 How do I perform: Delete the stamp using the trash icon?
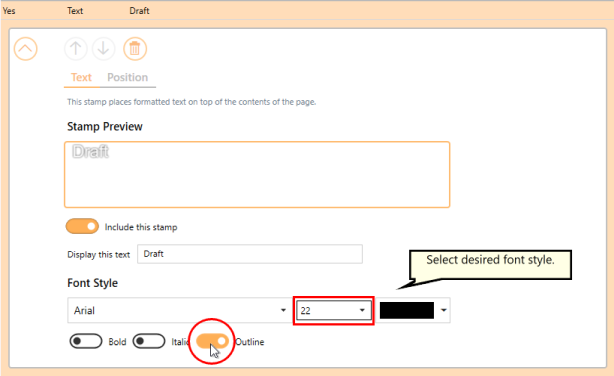[x=135, y=49]
